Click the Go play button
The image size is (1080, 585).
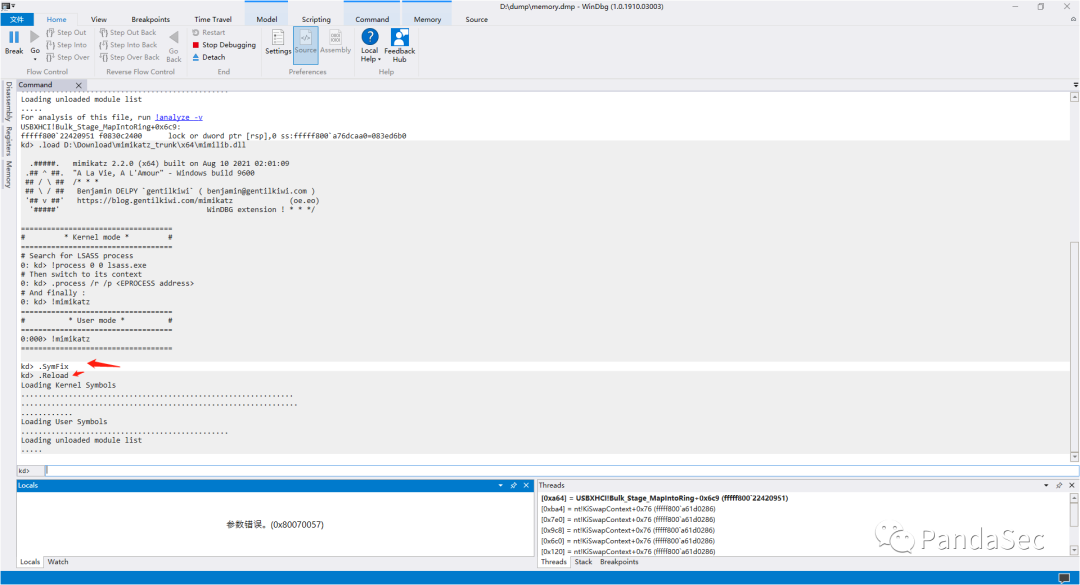coord(34,37)
